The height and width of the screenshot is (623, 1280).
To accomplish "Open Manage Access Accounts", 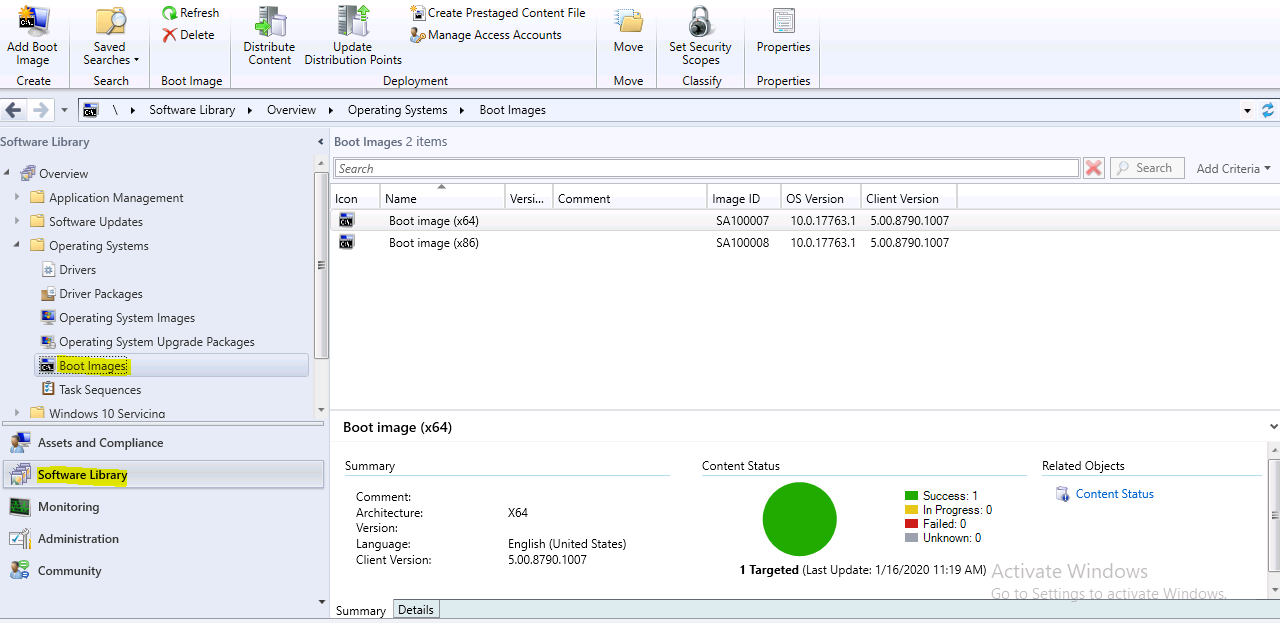I will tap(486, 35).
